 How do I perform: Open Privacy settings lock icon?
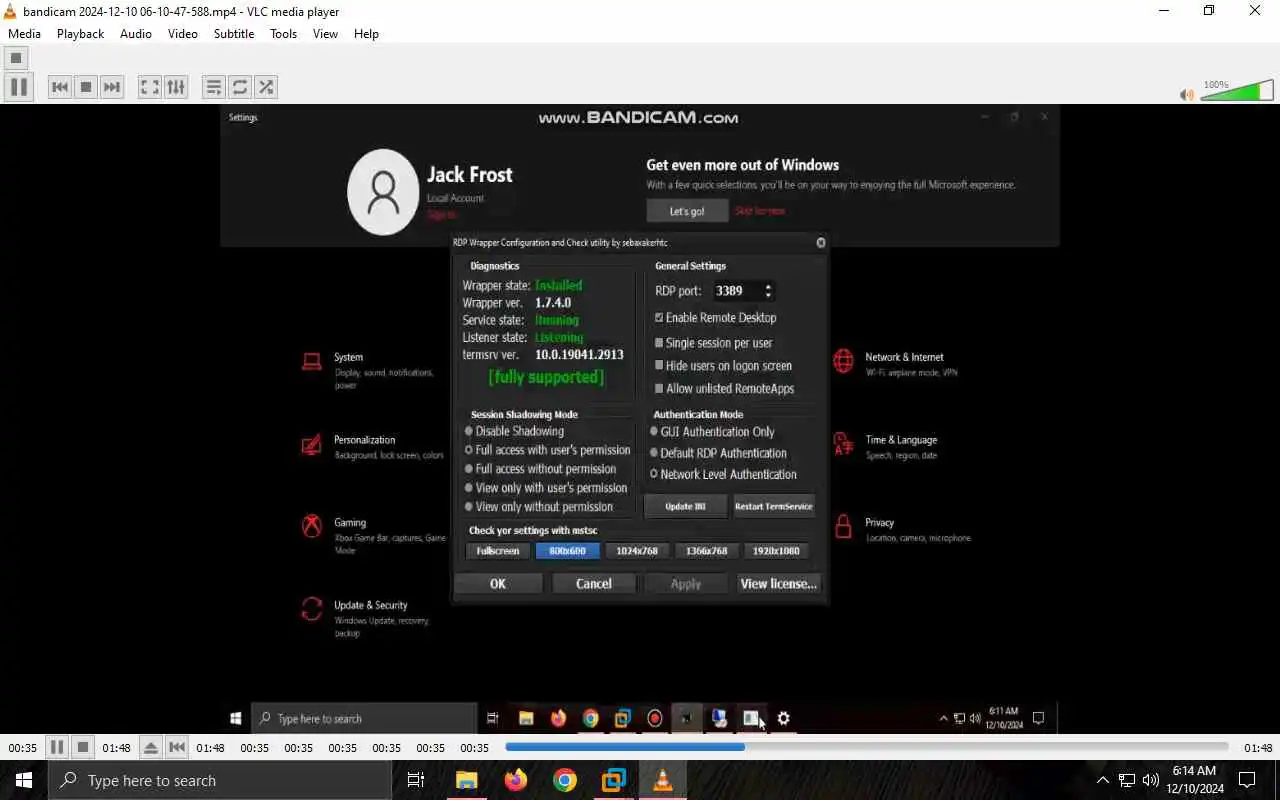(x=843, y=526)
